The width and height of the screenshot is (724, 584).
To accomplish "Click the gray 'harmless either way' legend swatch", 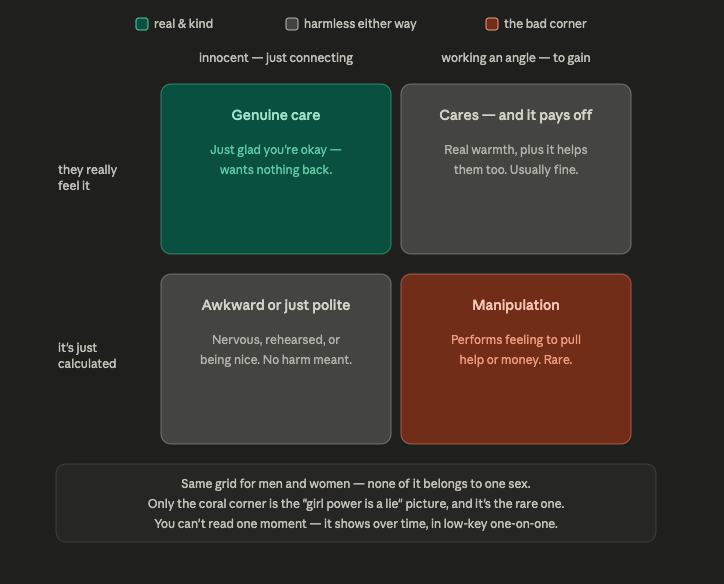I will 292,24.
